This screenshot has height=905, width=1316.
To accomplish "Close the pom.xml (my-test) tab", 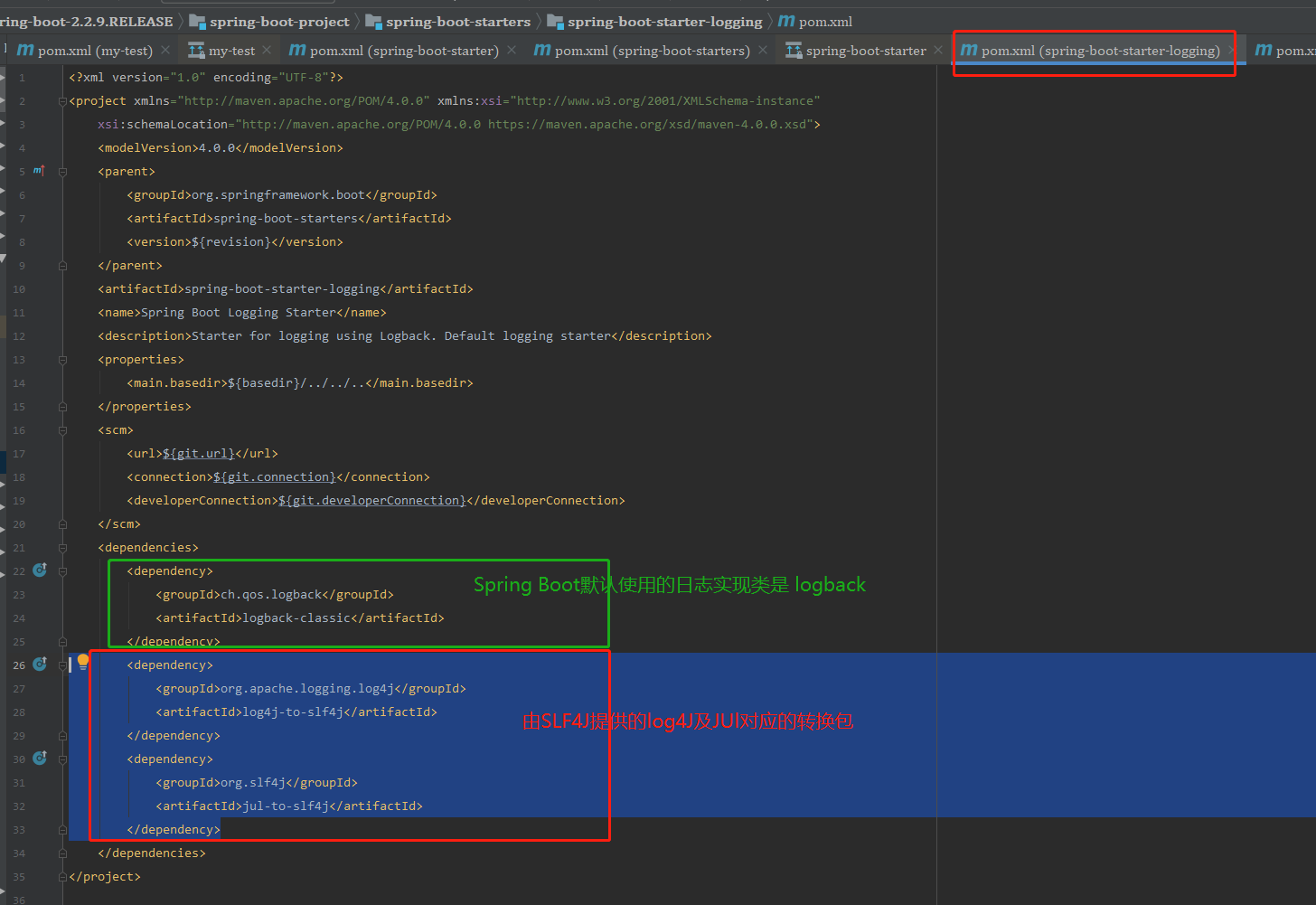I will (166, 50).
